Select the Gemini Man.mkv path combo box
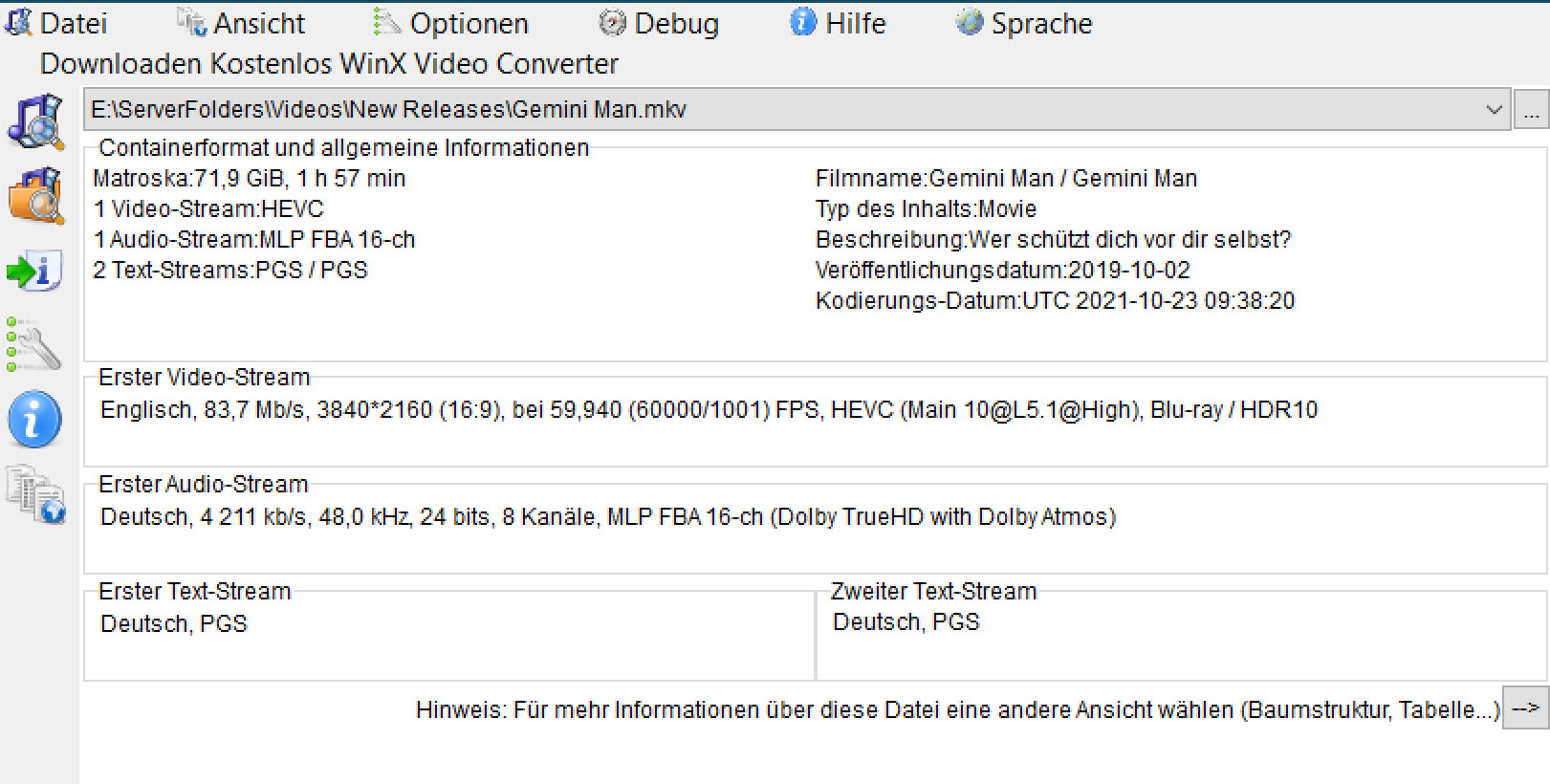Screen dimensions: 1550x784 797,110
